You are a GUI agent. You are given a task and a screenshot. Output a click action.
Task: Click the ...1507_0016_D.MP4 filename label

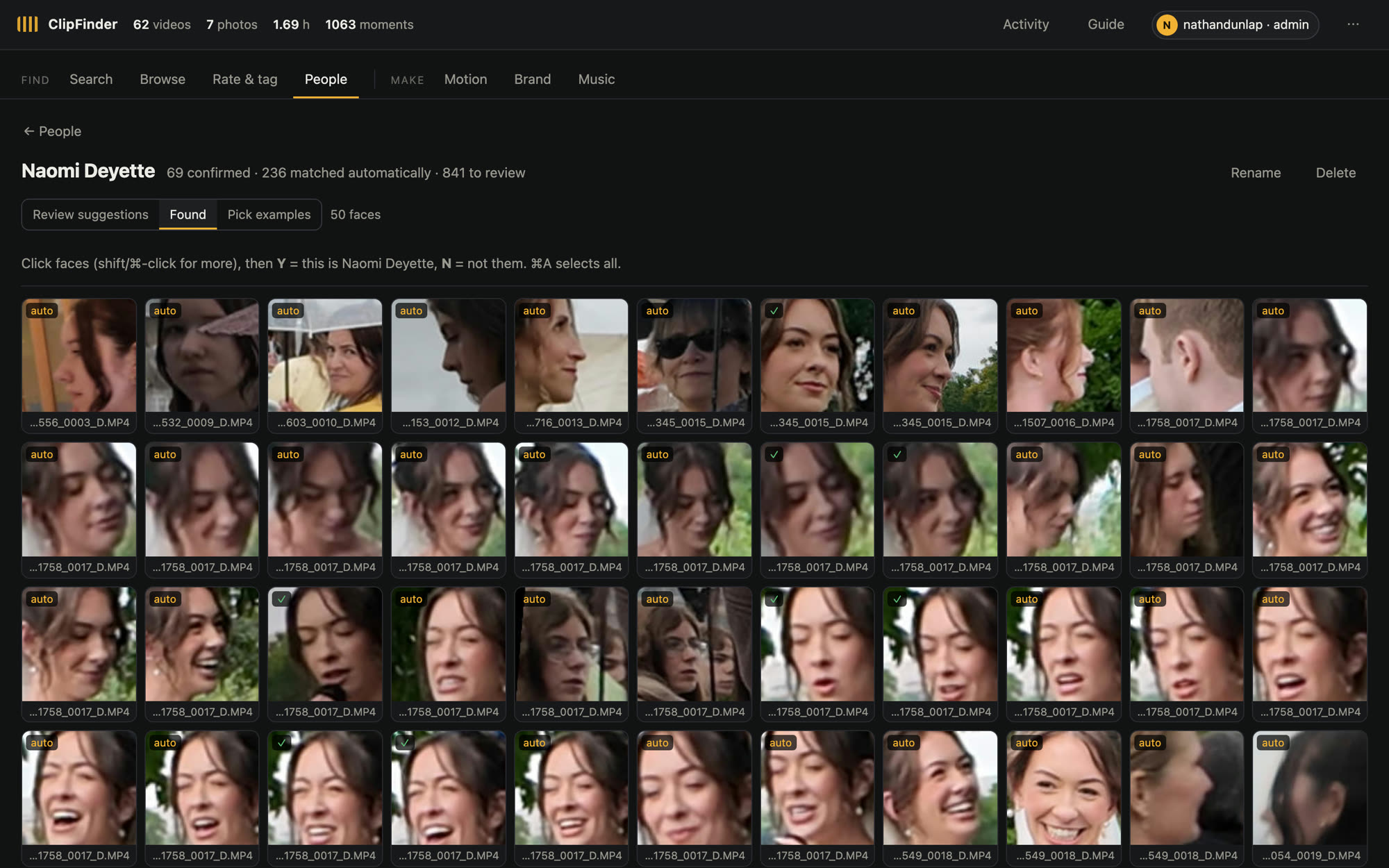(1064, 422)
